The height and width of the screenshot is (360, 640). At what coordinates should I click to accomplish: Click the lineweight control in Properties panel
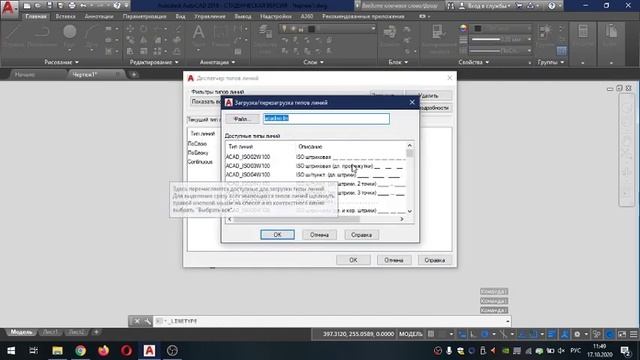(500, 40)
